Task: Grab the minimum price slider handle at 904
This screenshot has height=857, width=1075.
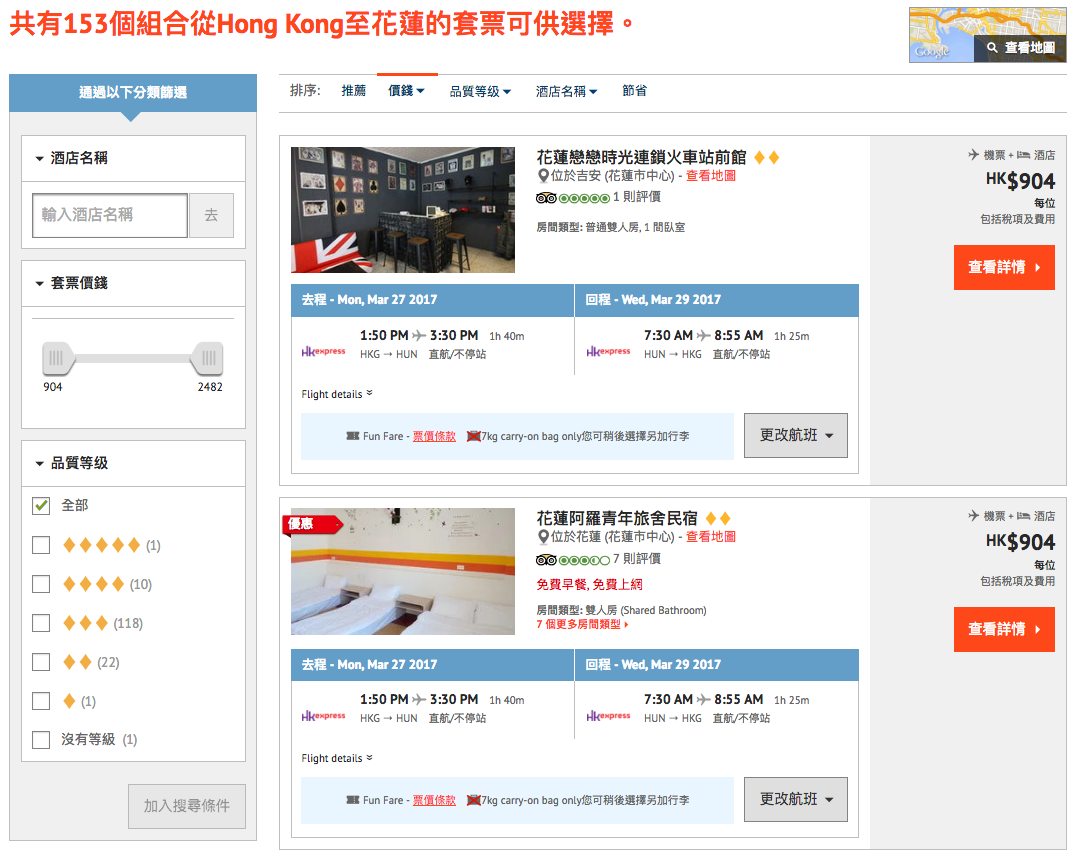Action: (58, 358)
